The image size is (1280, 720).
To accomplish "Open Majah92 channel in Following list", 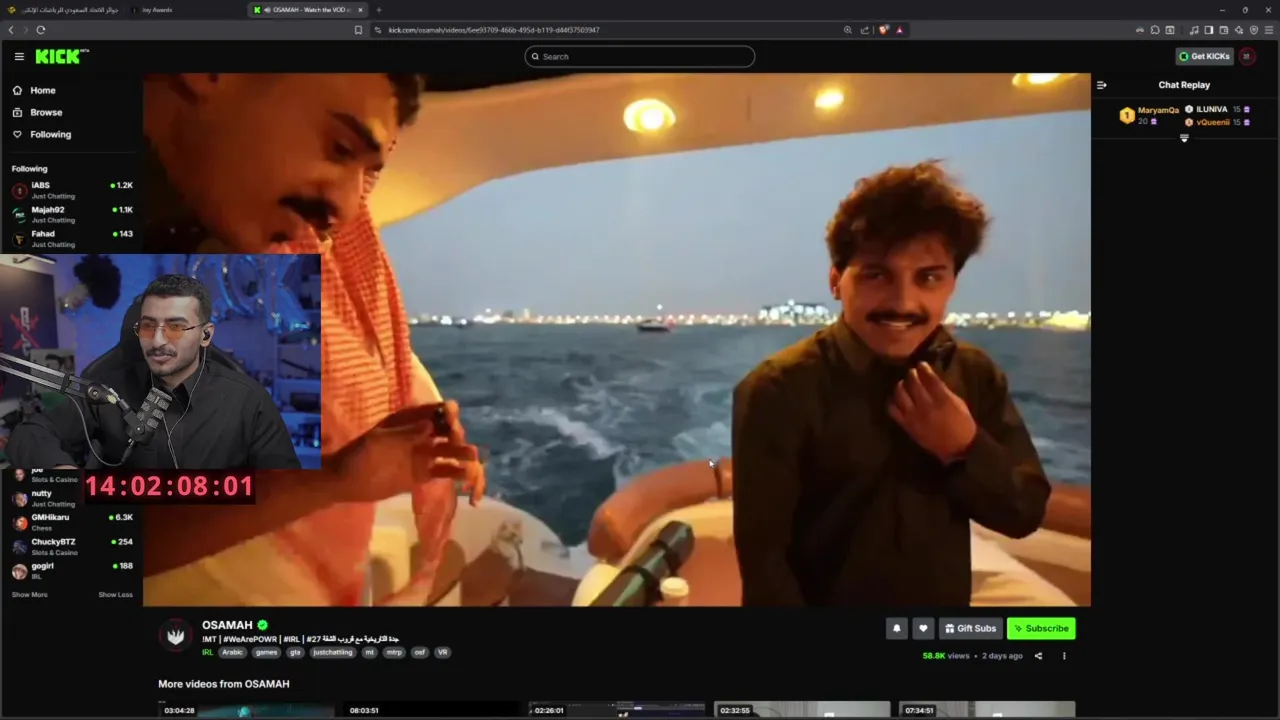I will click(72, 213).
